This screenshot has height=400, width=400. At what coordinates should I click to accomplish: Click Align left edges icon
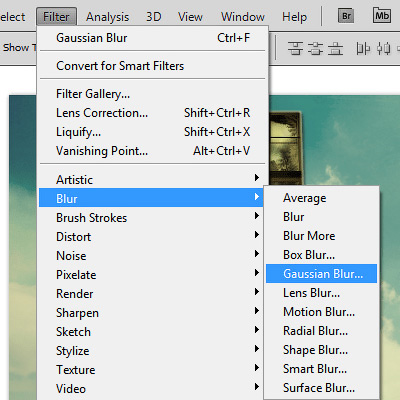point(363,49)
